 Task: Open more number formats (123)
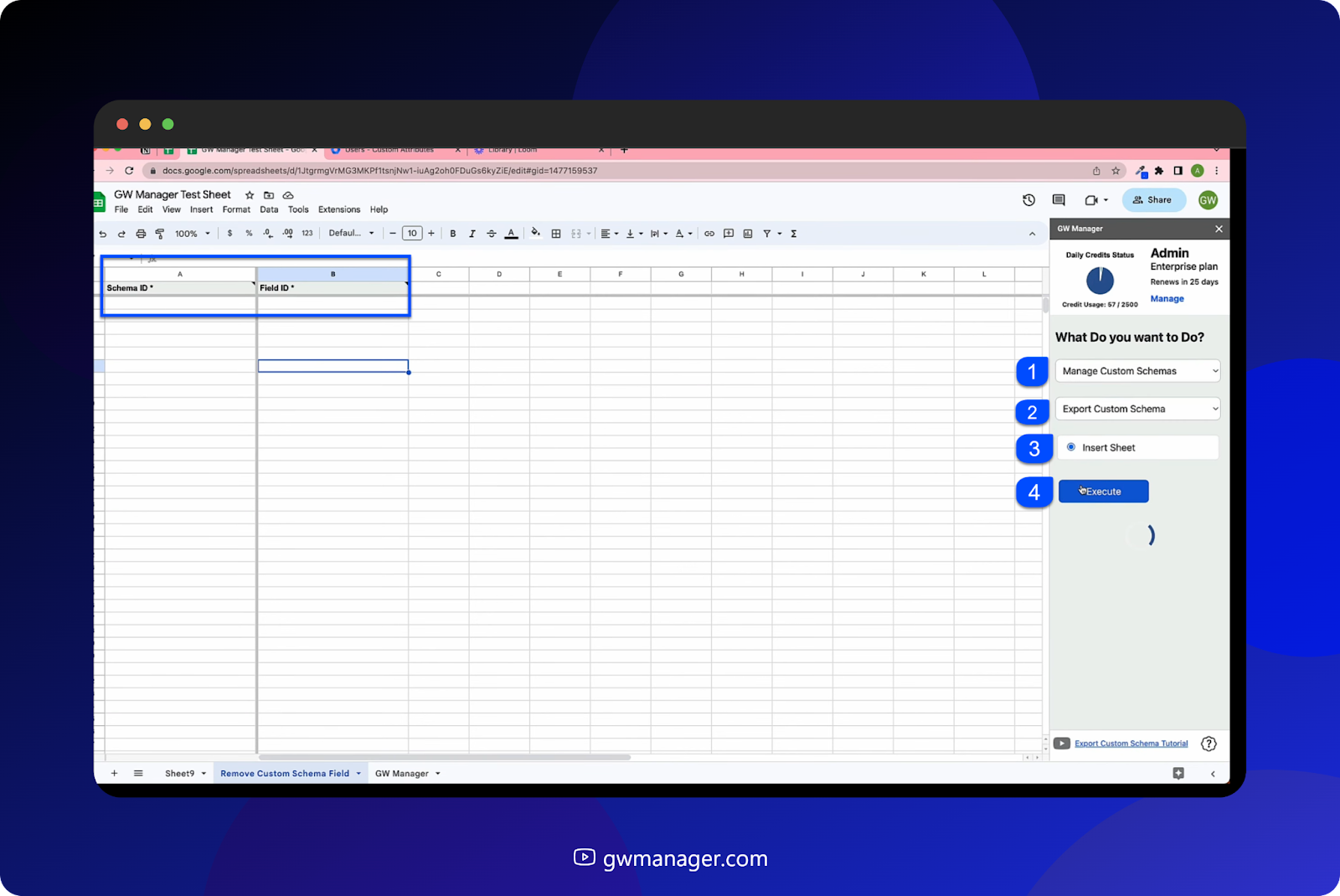click(307, 234)
